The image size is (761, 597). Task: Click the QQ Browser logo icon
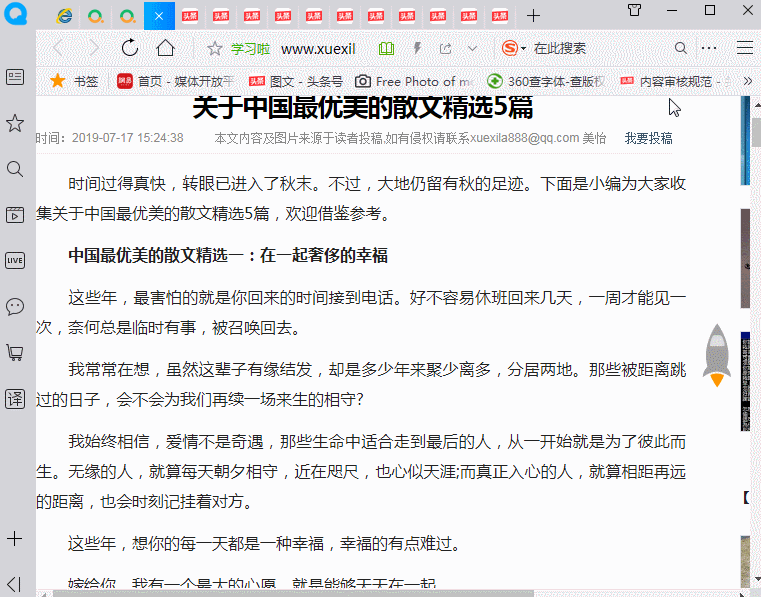point(16,12)
